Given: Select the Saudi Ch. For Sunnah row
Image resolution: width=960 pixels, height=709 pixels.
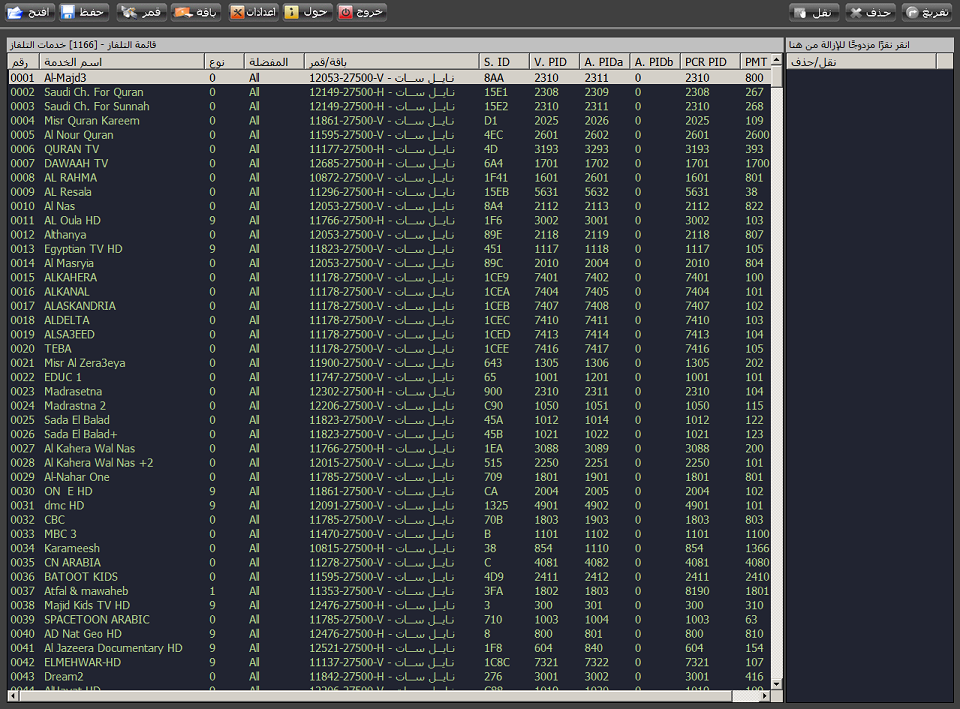Looking at the screenshot, I should 389,107.
